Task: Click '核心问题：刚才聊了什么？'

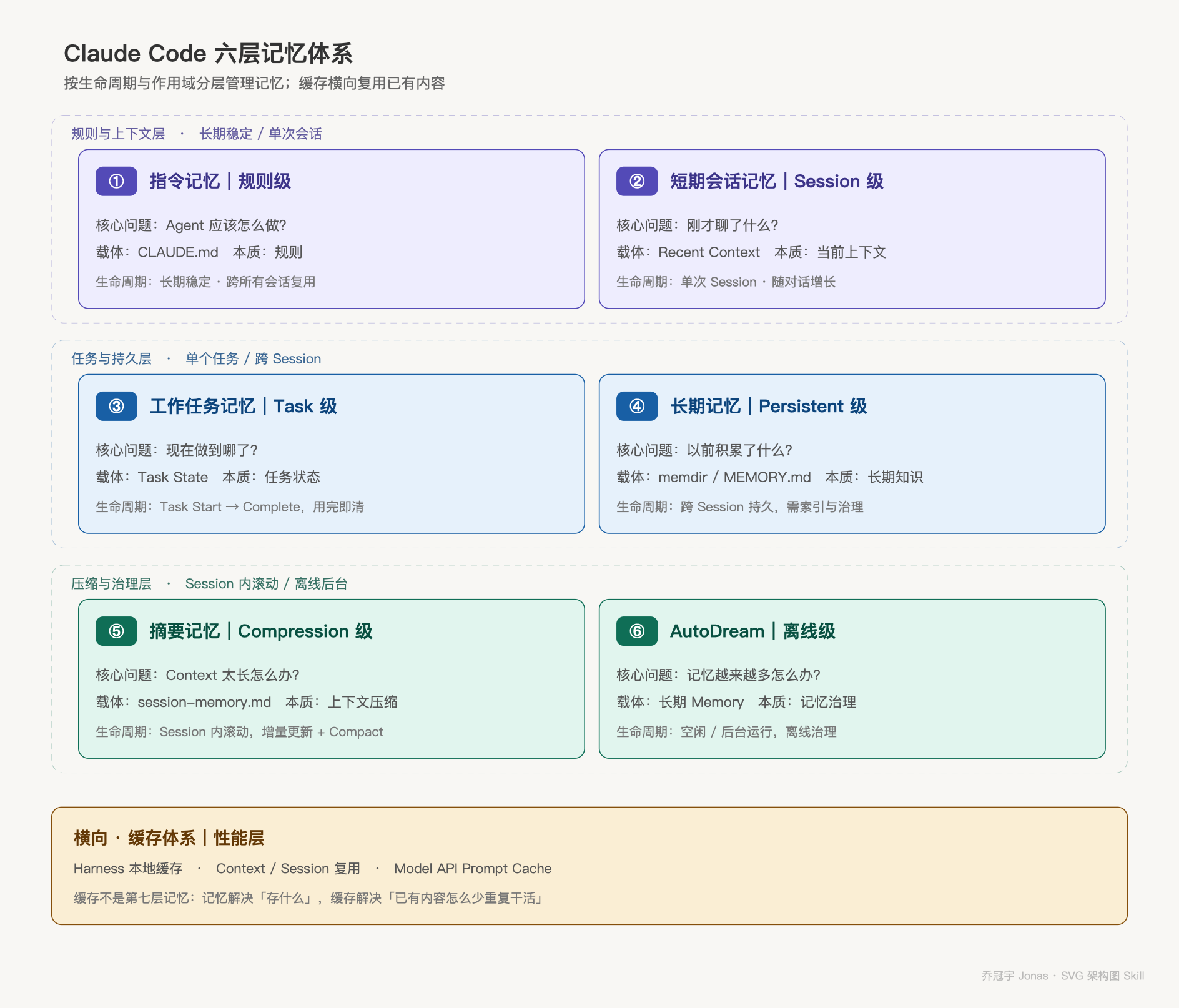Action: pyautogui.click(x=698, y=225)
